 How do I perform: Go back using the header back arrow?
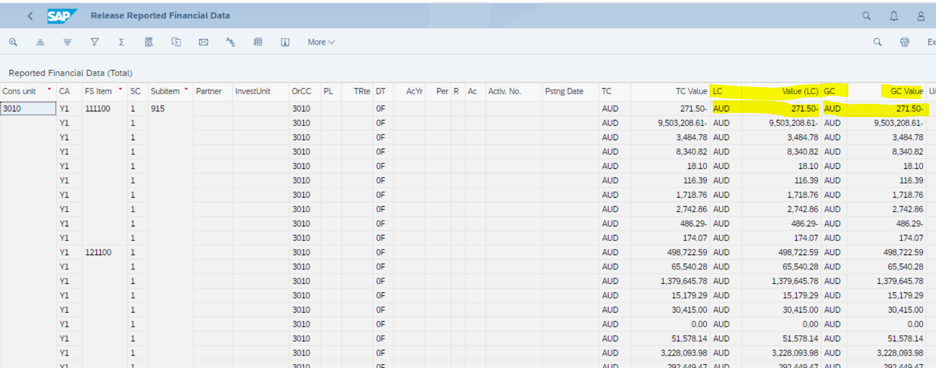coord(30,16)
